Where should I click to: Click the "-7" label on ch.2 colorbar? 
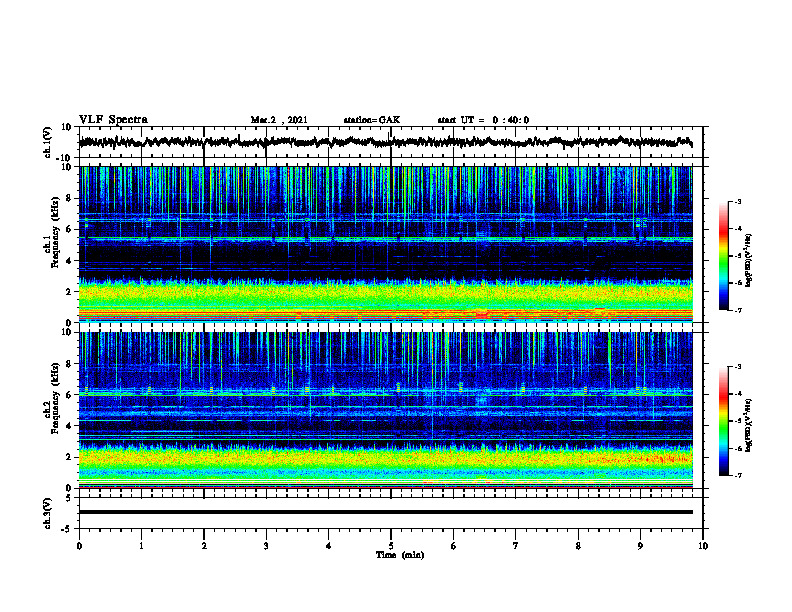pyautogui.click(x=738, y=475)
